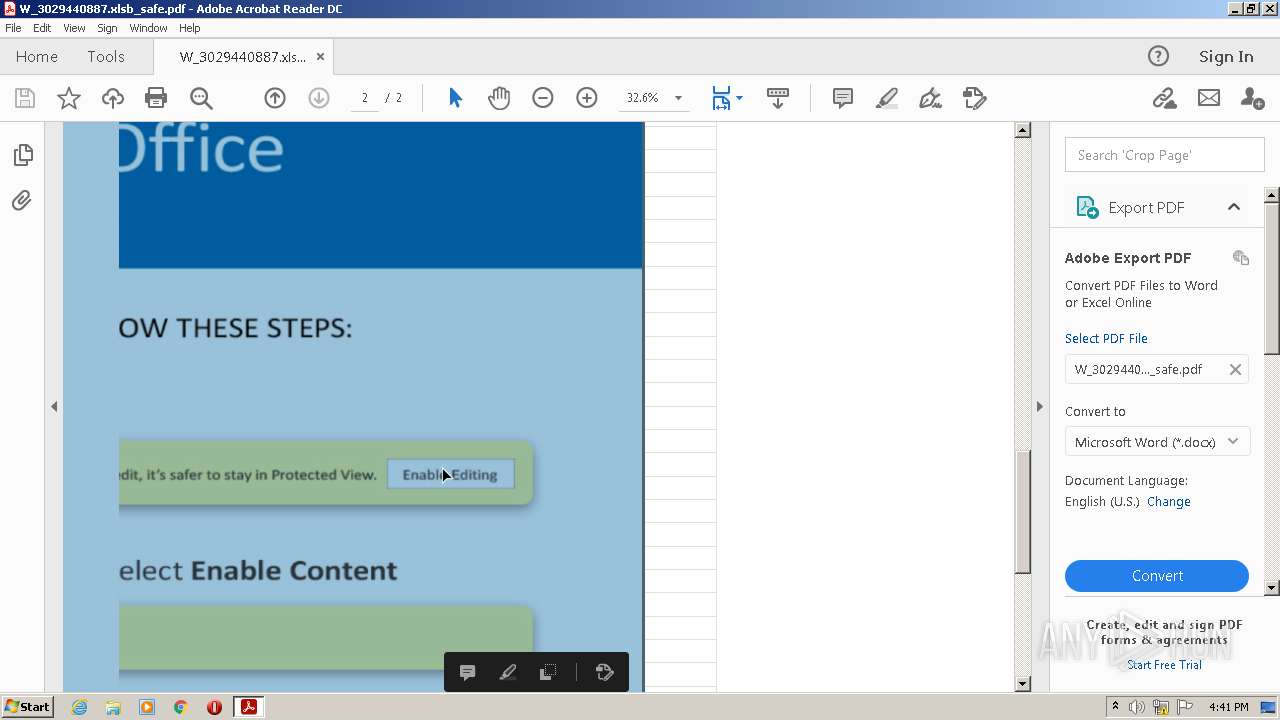The image size is (1280, 720).
Task: Add sticky note from floating toolbar
Action: coord(467,672)
